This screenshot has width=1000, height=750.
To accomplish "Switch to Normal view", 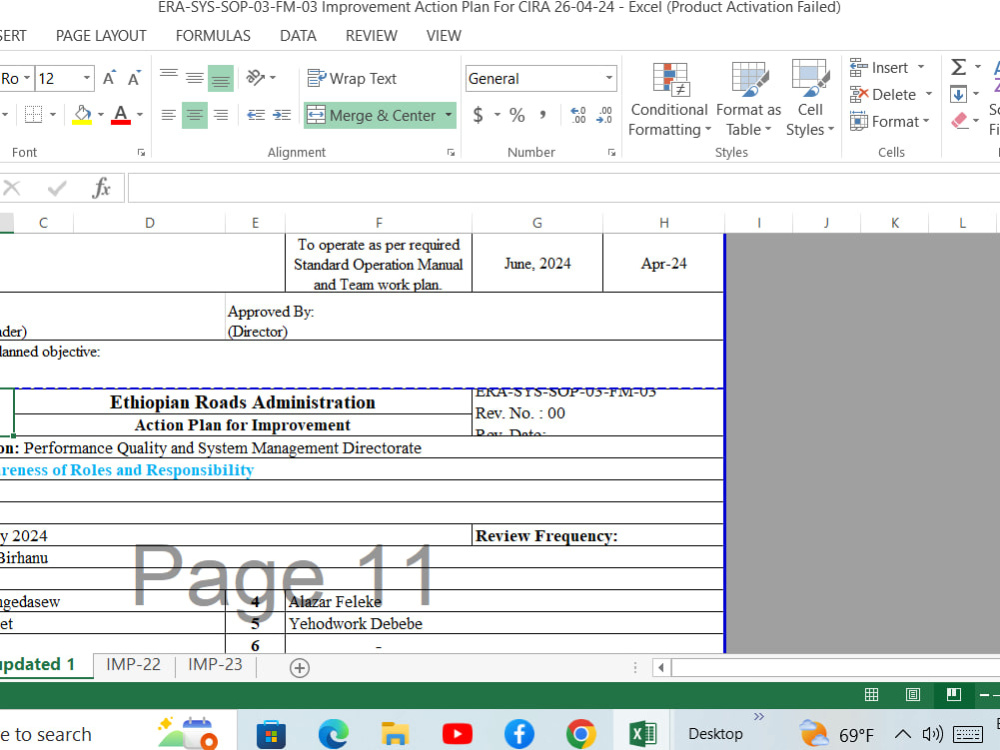I will tap(871, 695).
